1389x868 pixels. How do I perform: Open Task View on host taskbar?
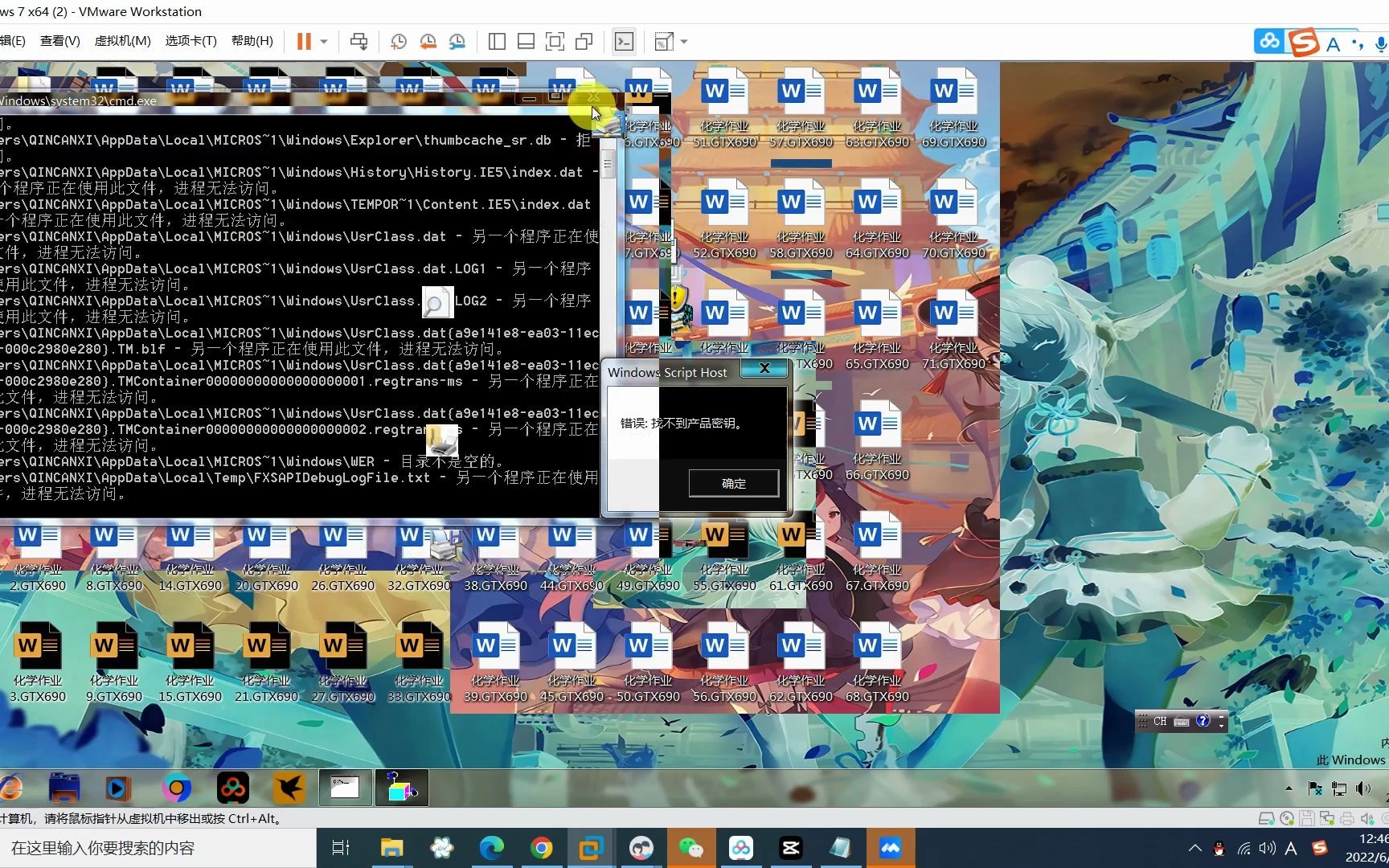[341, 848]
